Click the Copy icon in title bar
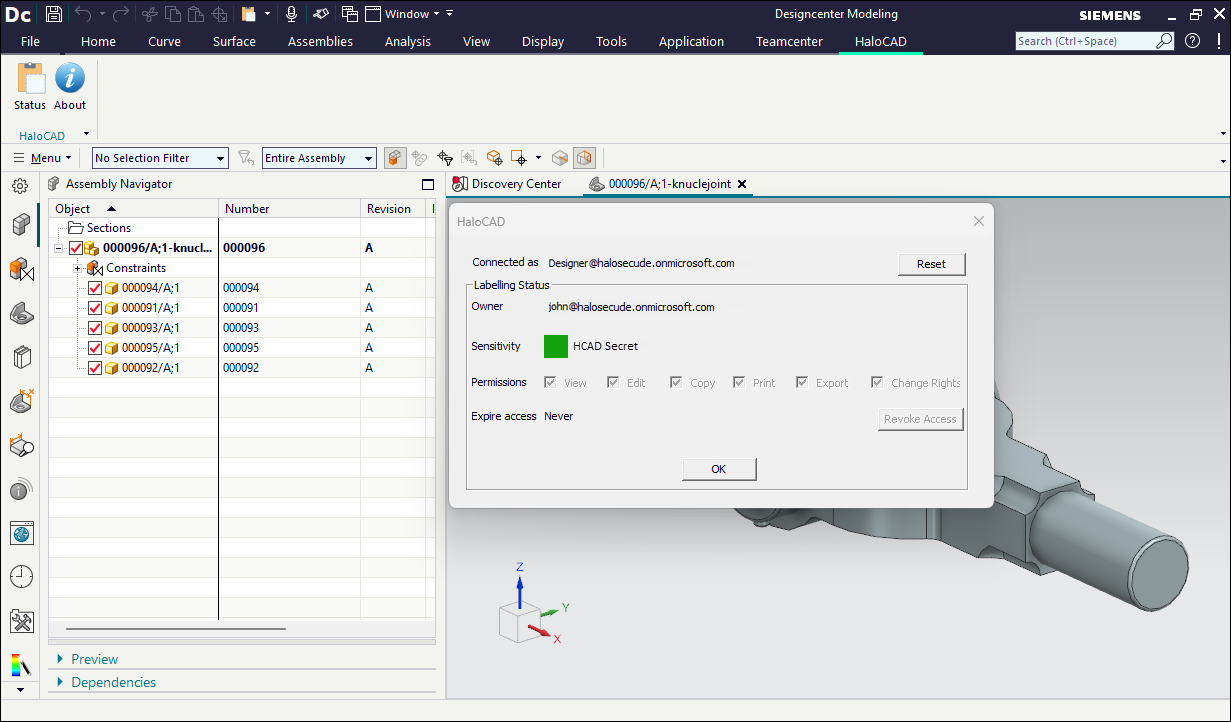 [172, 14]
